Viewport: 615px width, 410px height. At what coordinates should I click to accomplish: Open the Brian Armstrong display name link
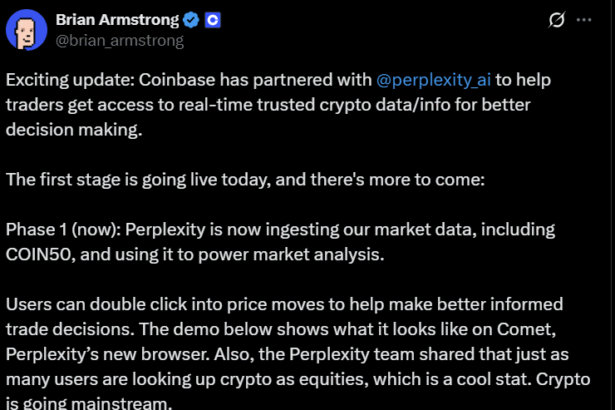(x=117, y=20)
